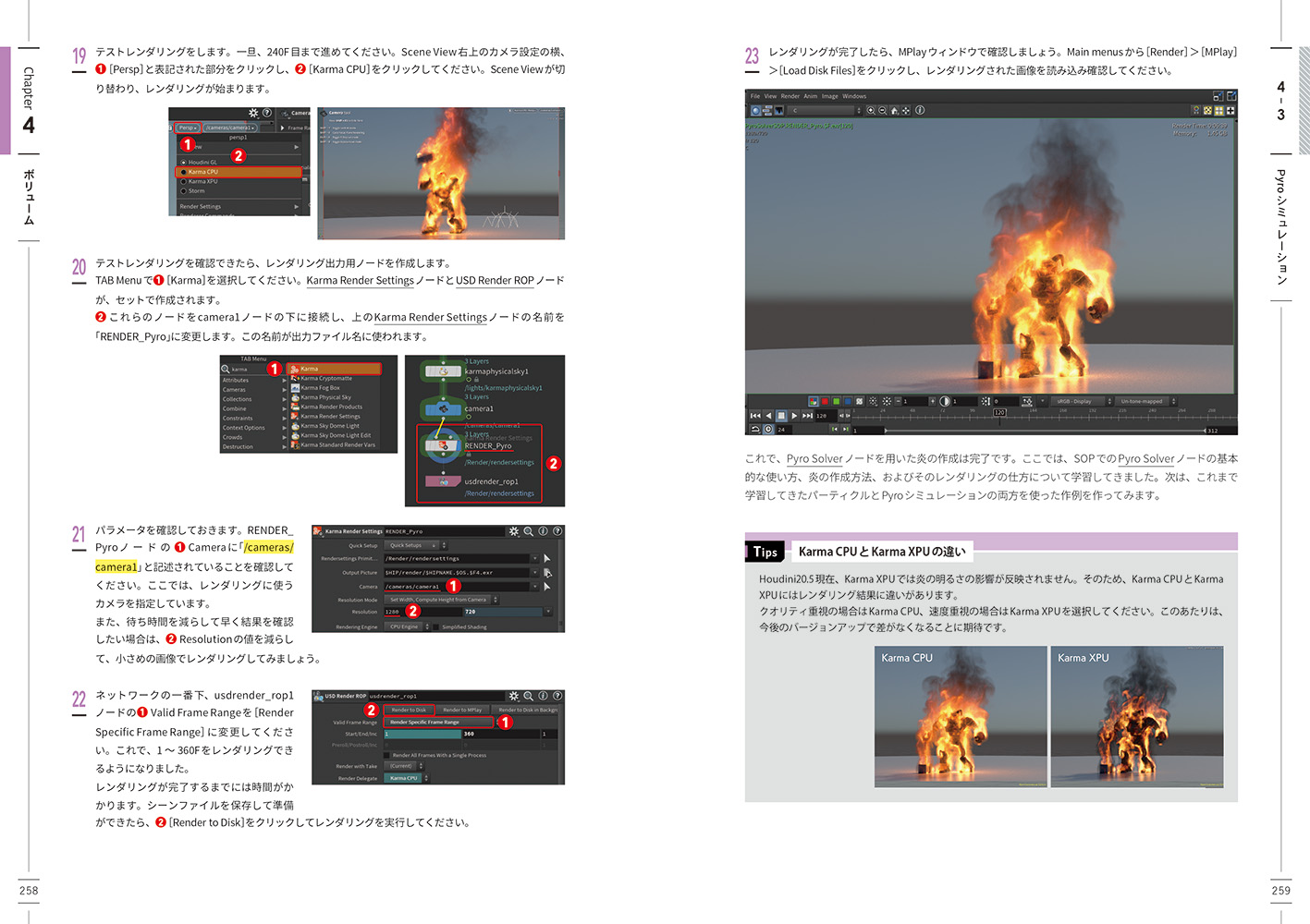Enable Render All Frames With a Single Process

click(386, 755)
